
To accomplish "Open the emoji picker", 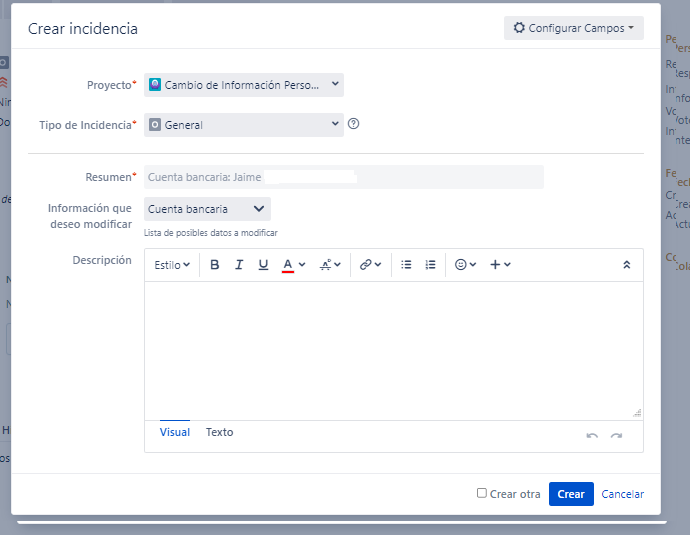I will (465, 264).
